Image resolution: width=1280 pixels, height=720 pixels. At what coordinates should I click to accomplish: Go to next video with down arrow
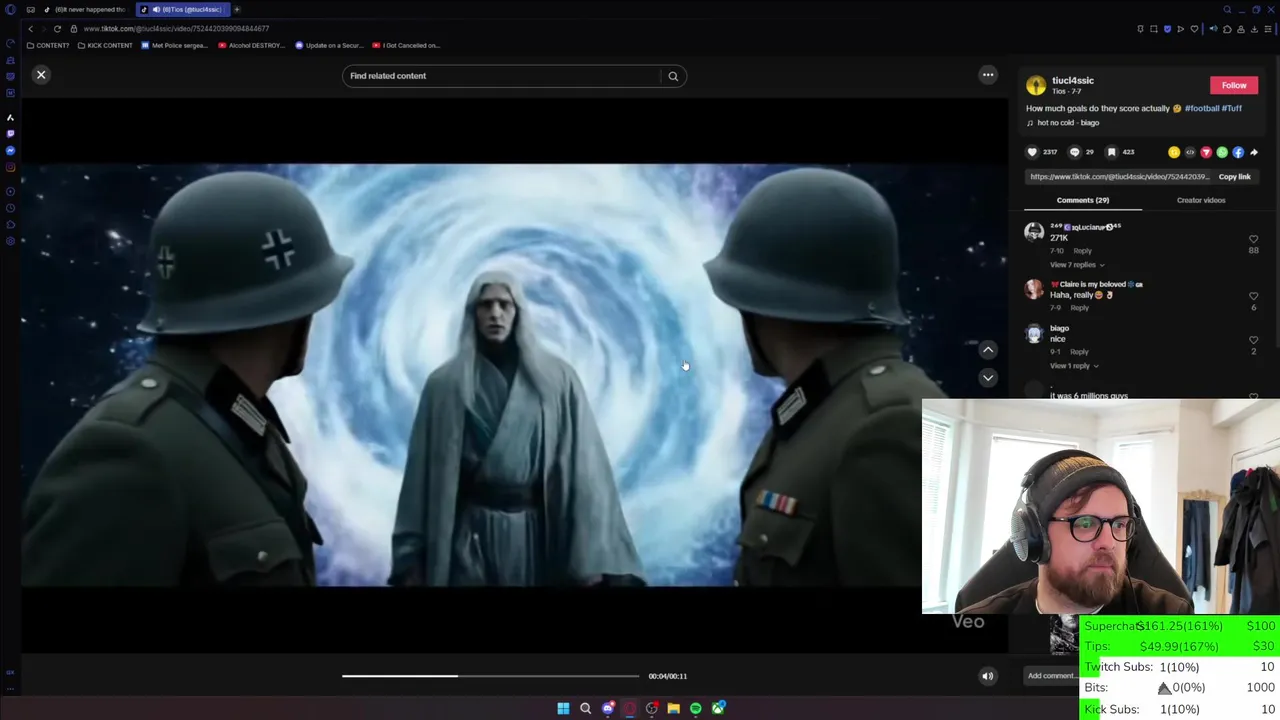click(988, 378)
